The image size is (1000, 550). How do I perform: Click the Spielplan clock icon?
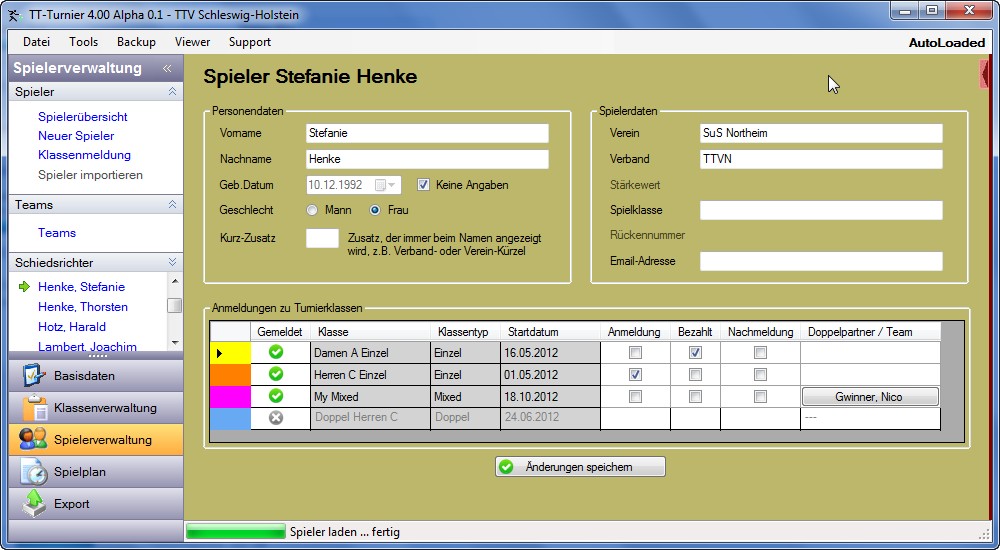(34, 471)
